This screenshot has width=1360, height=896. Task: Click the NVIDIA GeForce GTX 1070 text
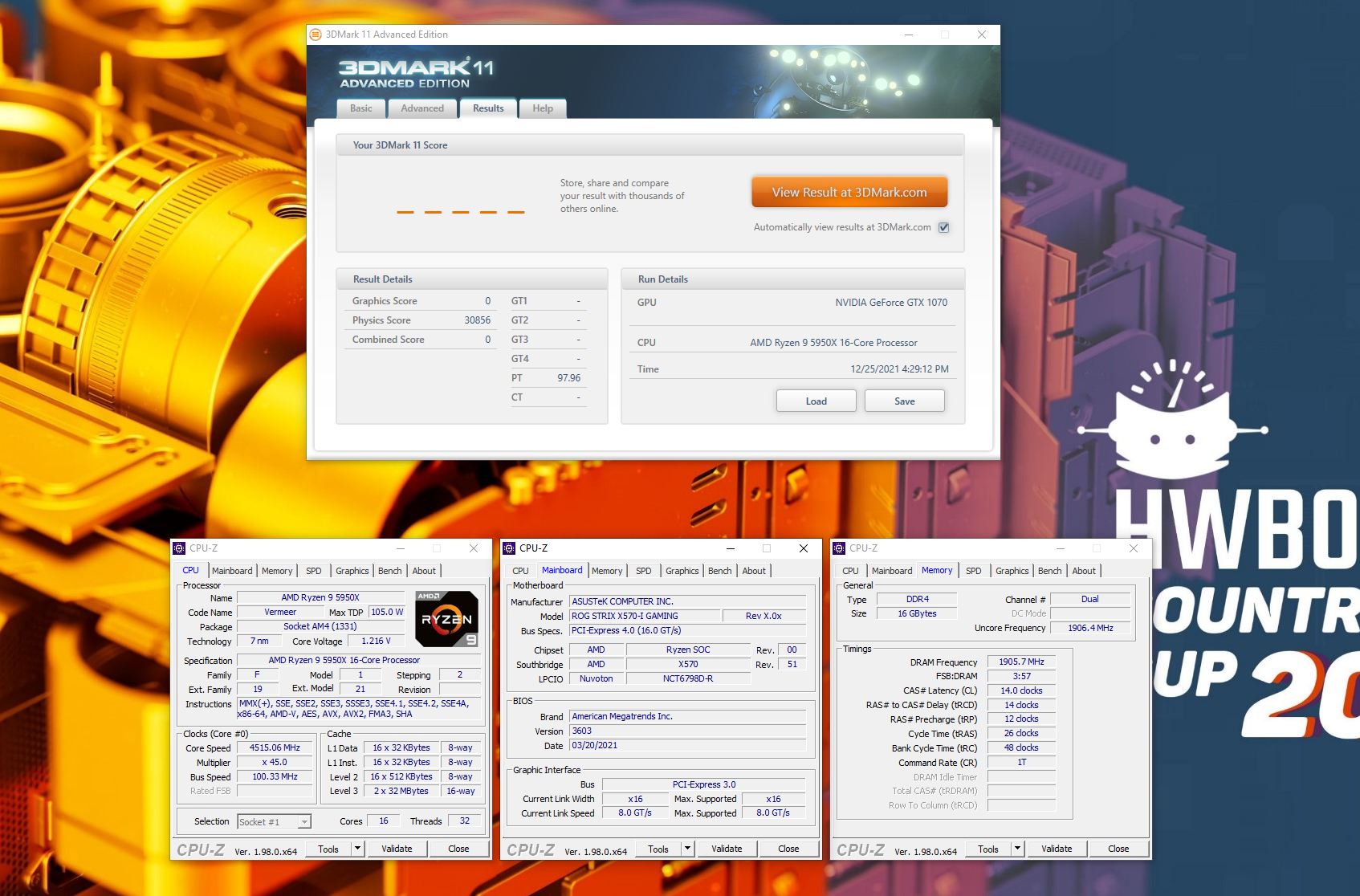pyautogui.click(x=891, y=303)
